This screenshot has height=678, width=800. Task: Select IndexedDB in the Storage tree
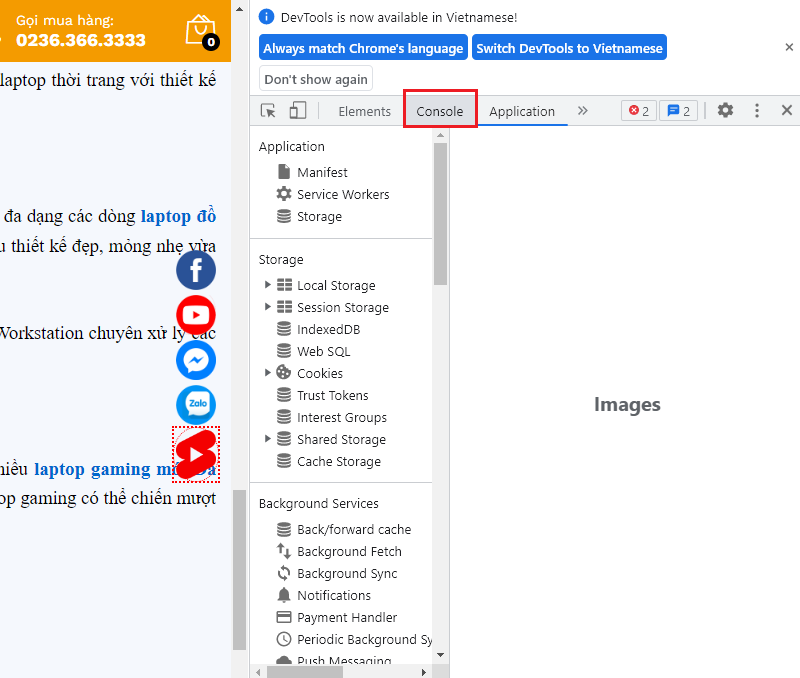pyautogui.click(x=318, y=329)
